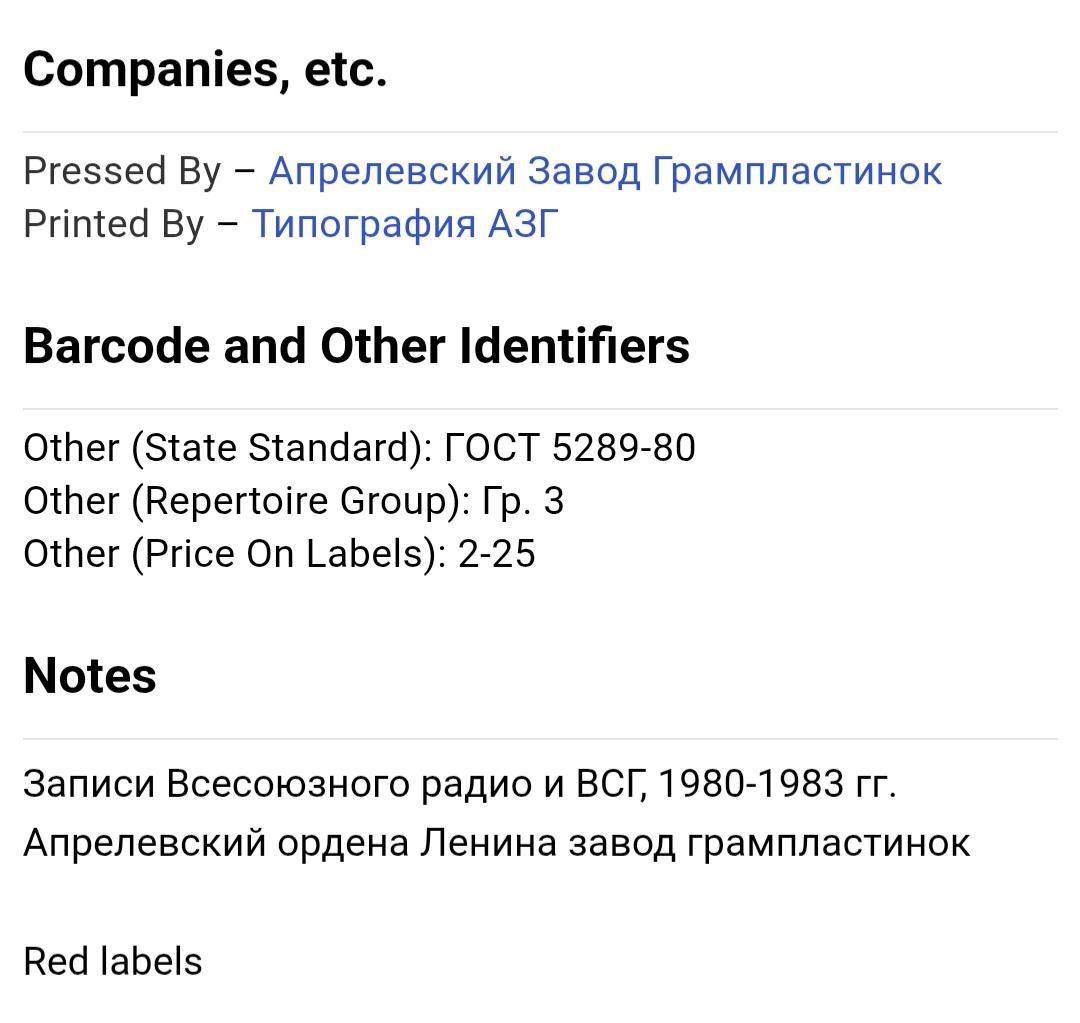Click the "Notes" section heading
The image size is (1080, 1023).
click(x=90, y=675)
